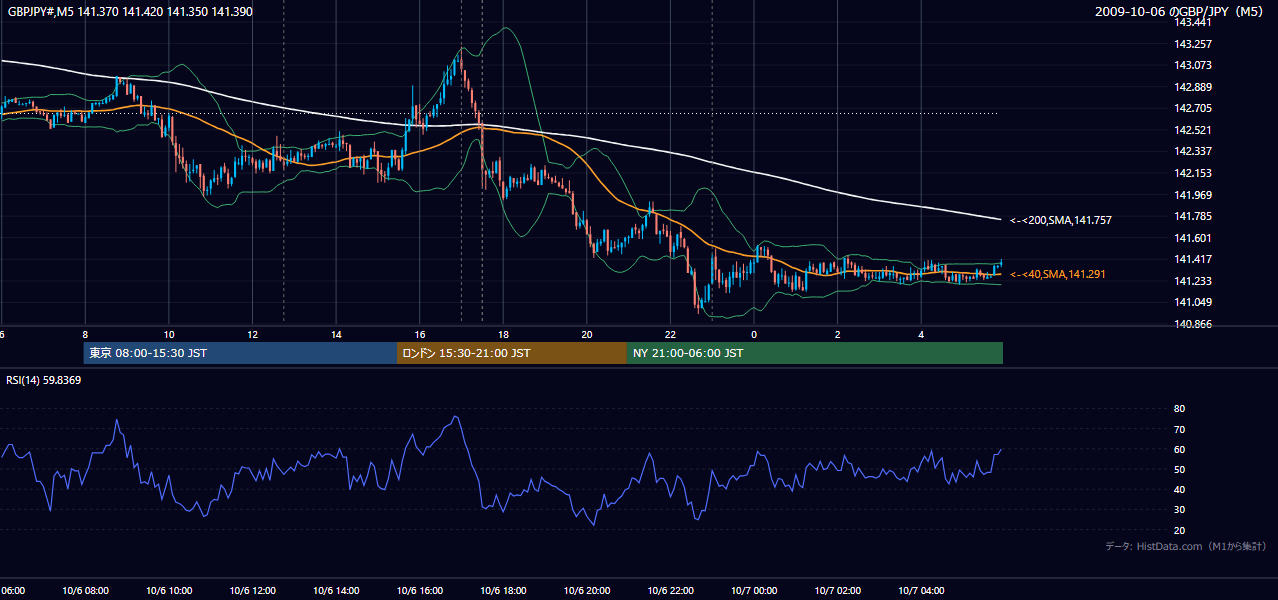
Task: Click the 40 SMA label 141.291
Action: (1058, 274)
